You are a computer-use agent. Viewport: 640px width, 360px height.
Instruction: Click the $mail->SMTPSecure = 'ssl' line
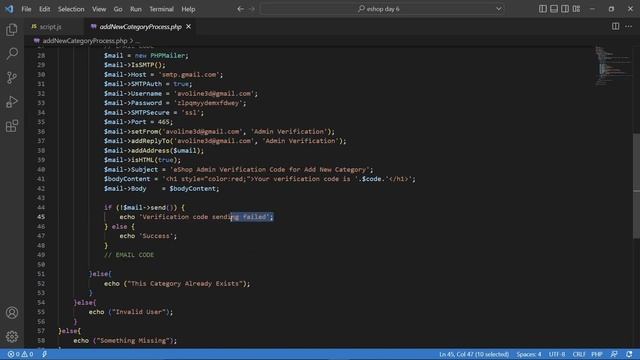[154, 113]
